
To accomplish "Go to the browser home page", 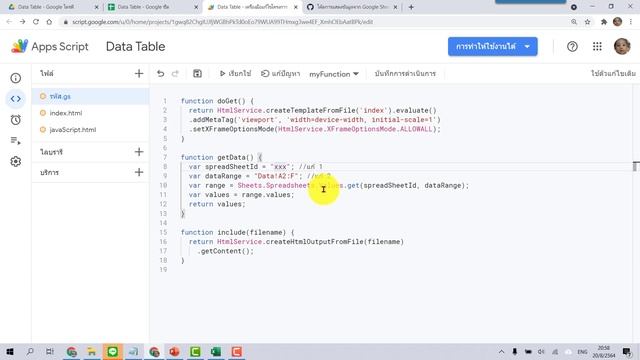I will (49, 22).
